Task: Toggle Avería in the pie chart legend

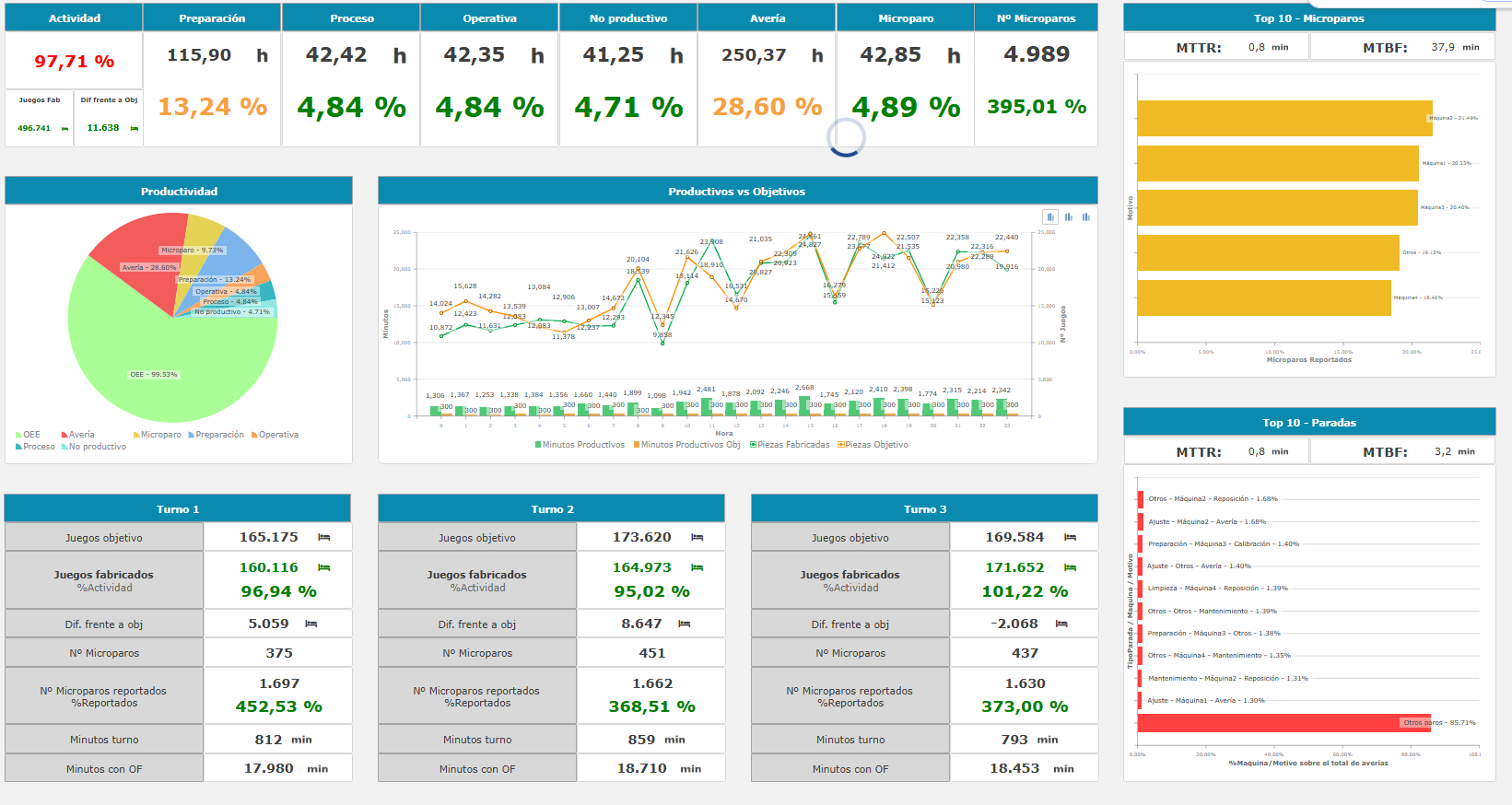Action: [x=81, y=435]
